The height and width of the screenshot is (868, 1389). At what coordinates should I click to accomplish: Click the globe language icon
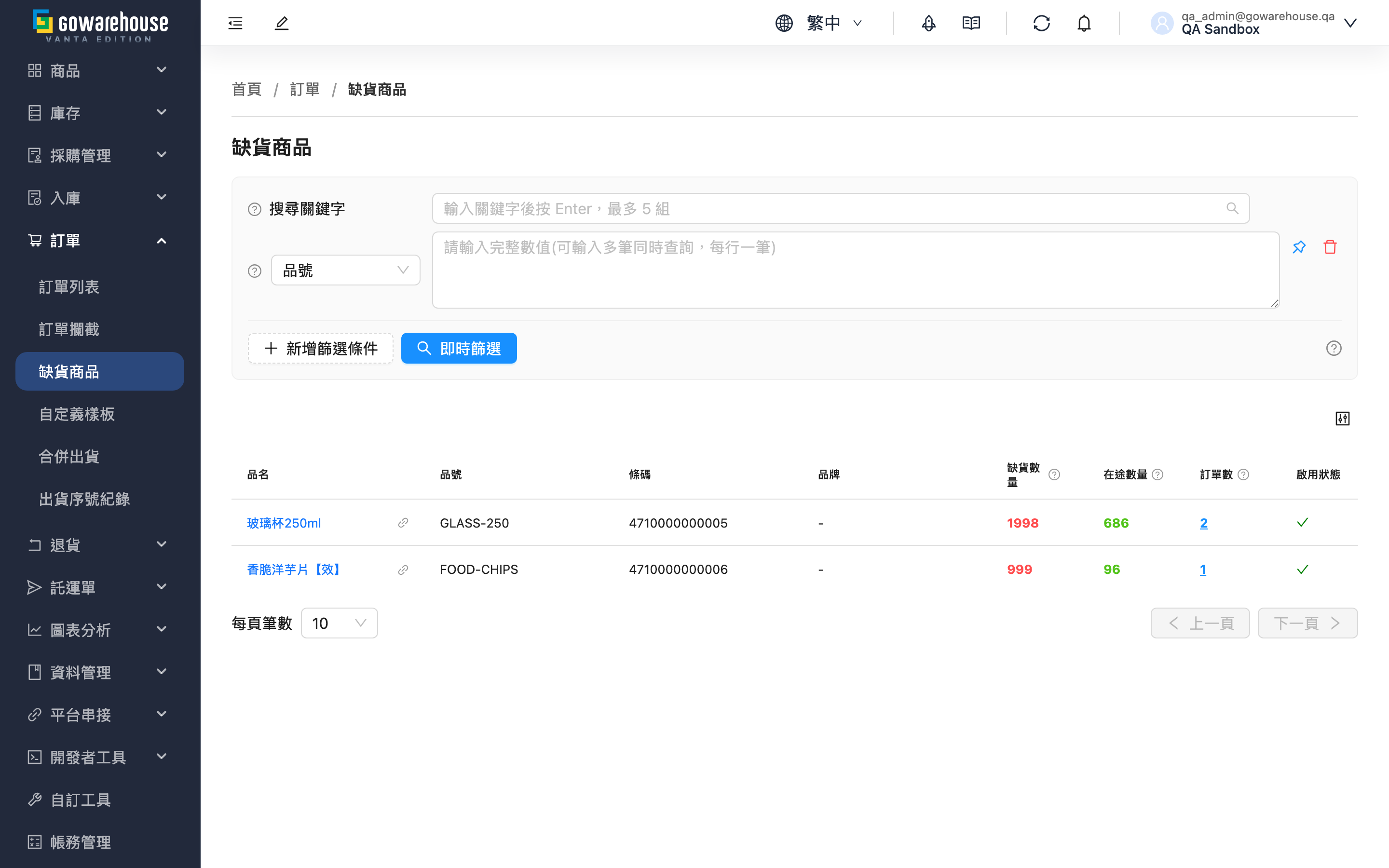pyautogui.click(x=784, y=23)
